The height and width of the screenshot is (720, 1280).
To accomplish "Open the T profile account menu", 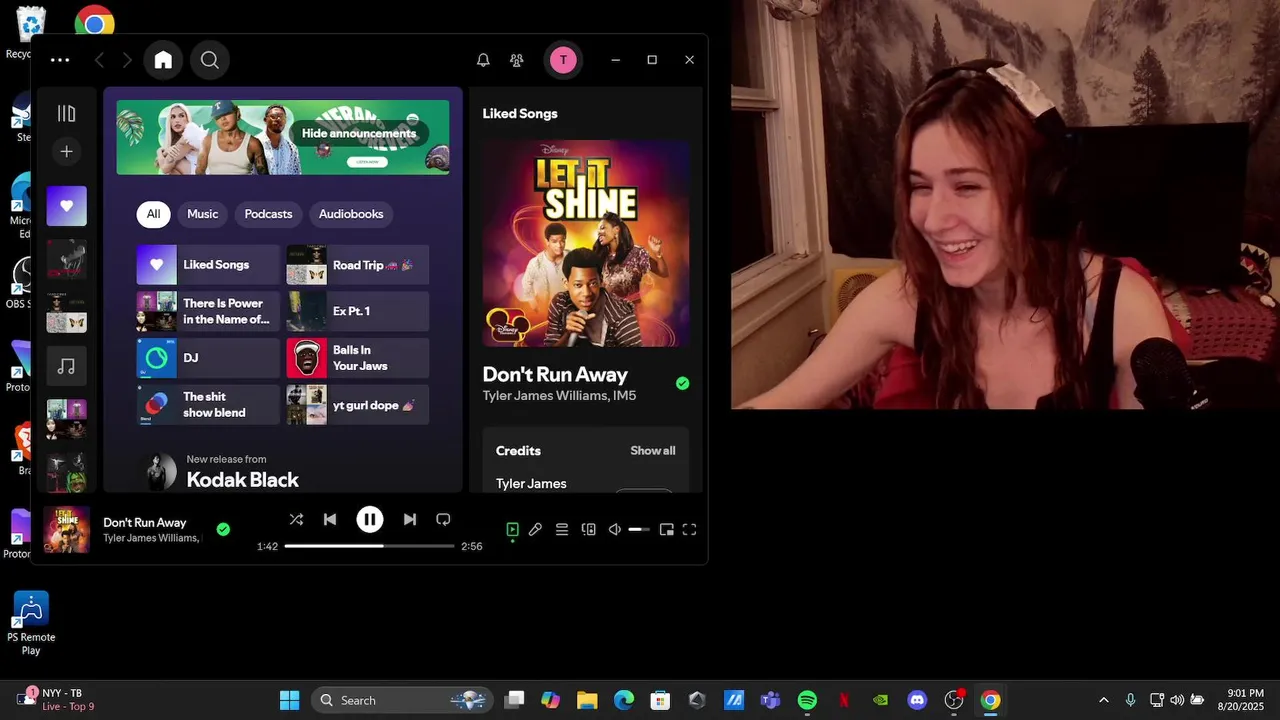I will 563,60.
